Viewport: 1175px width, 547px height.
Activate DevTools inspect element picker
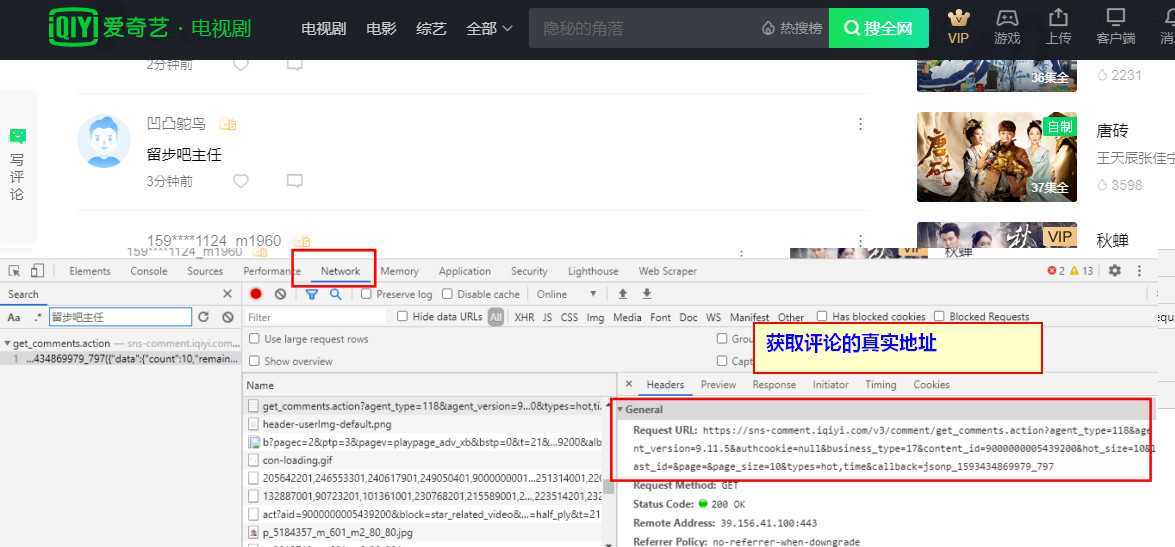pos(14,271)
